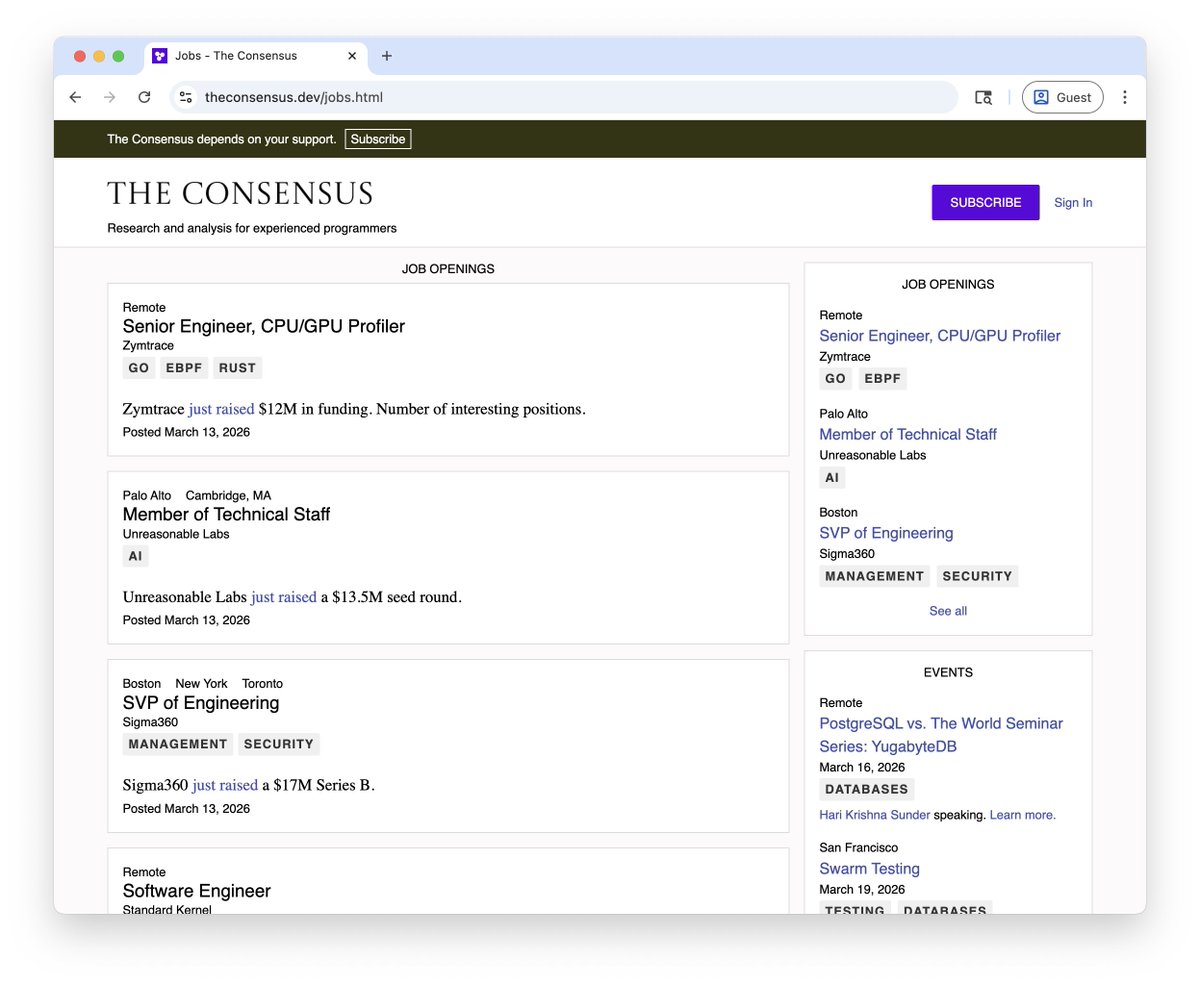
Task: Click main SVP of Engineering title
Action: pyautogui.click(x=201, y=703)
